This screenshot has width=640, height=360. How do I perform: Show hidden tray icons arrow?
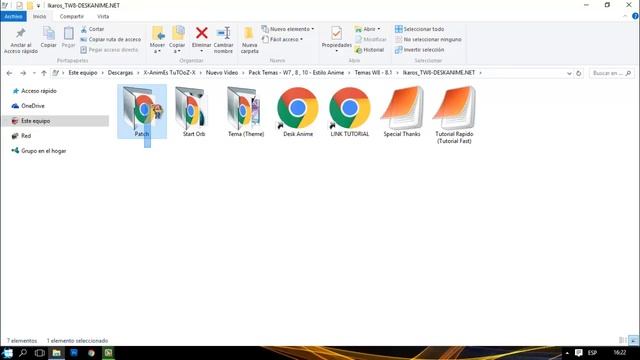pos(567,353)
